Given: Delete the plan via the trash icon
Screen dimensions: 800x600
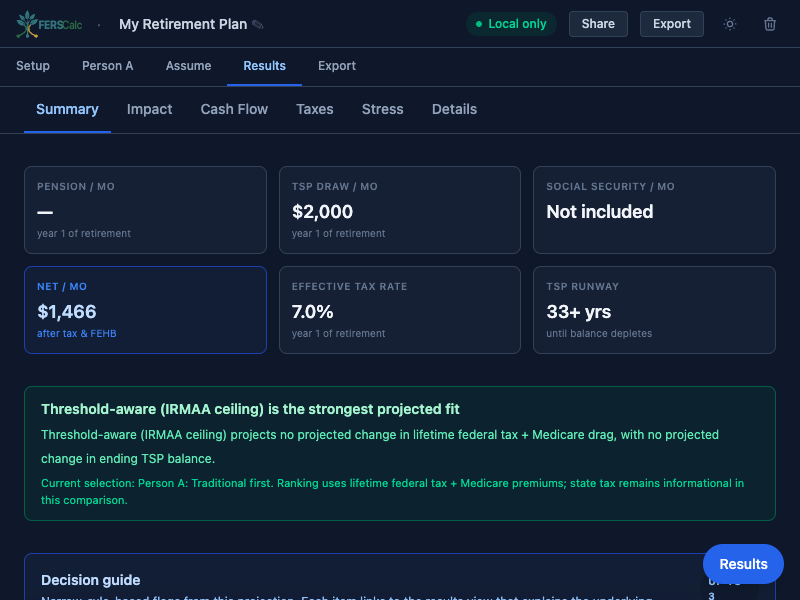Looking at the screenshot, I should [x=770, y=24].
